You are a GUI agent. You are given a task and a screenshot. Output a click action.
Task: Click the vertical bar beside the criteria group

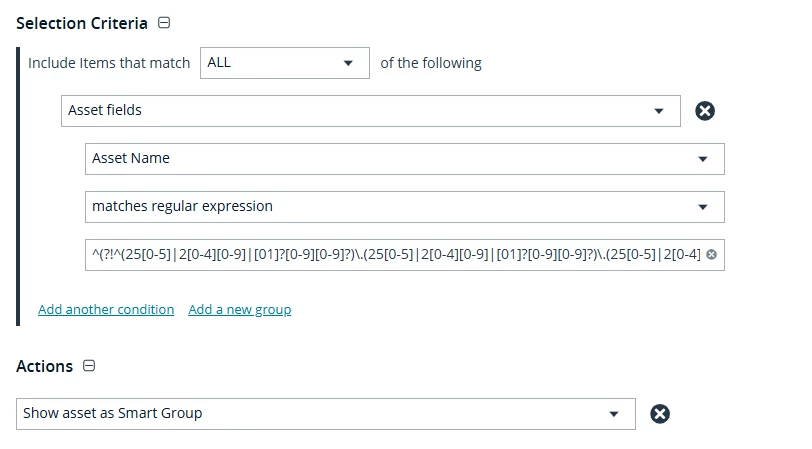click(18, 185)
